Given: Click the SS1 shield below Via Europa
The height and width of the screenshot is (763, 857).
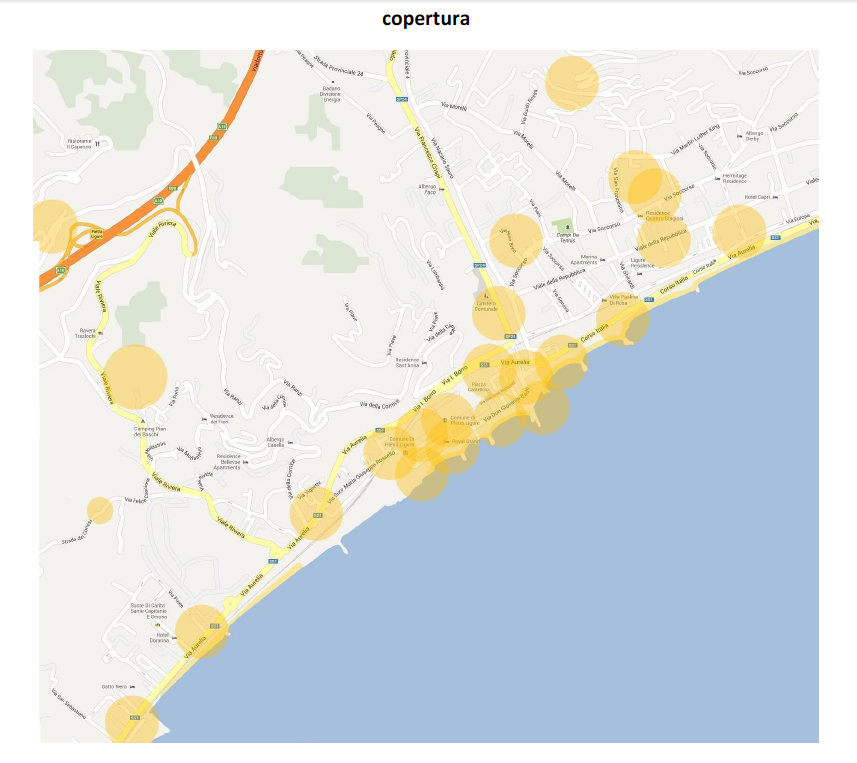Looking at the screenshot, I should click(x=776, y=238).
